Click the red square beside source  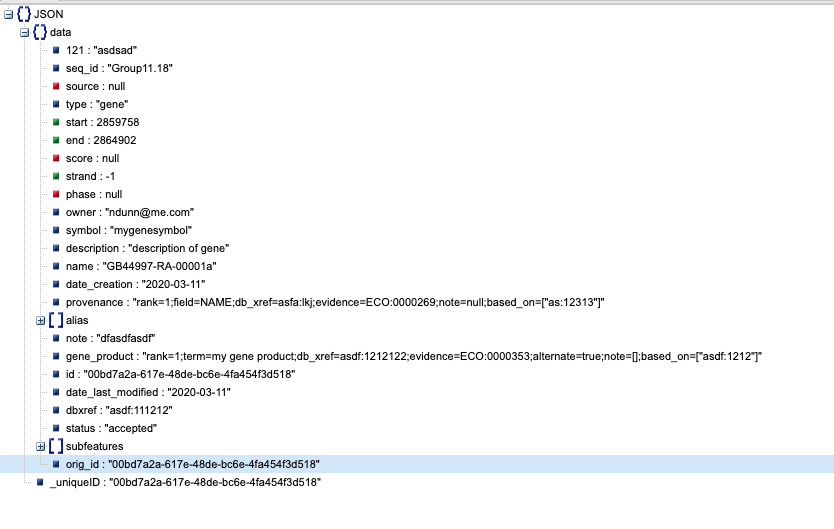tap(56, 87)
